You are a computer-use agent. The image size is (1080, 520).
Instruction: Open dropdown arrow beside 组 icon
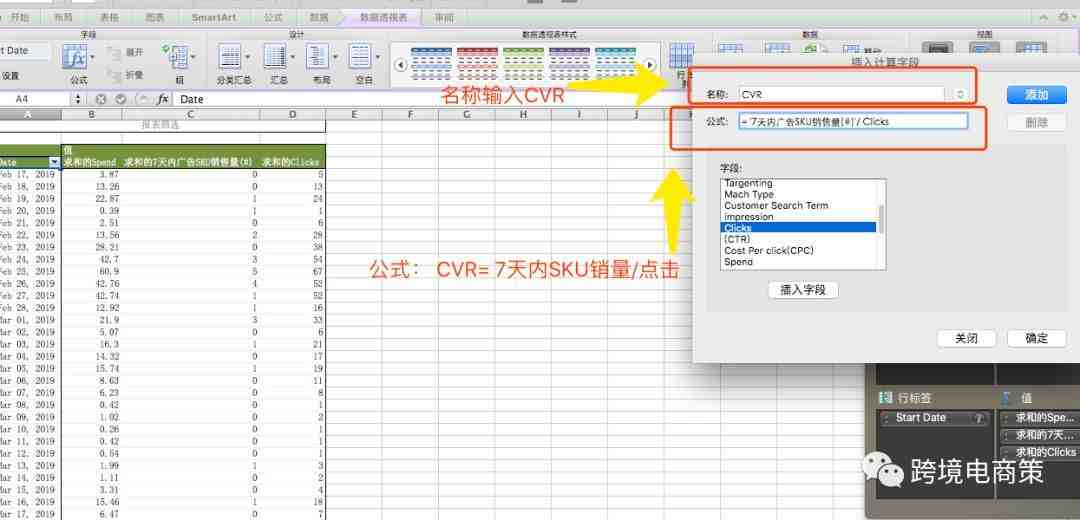(x=193, y=57)
